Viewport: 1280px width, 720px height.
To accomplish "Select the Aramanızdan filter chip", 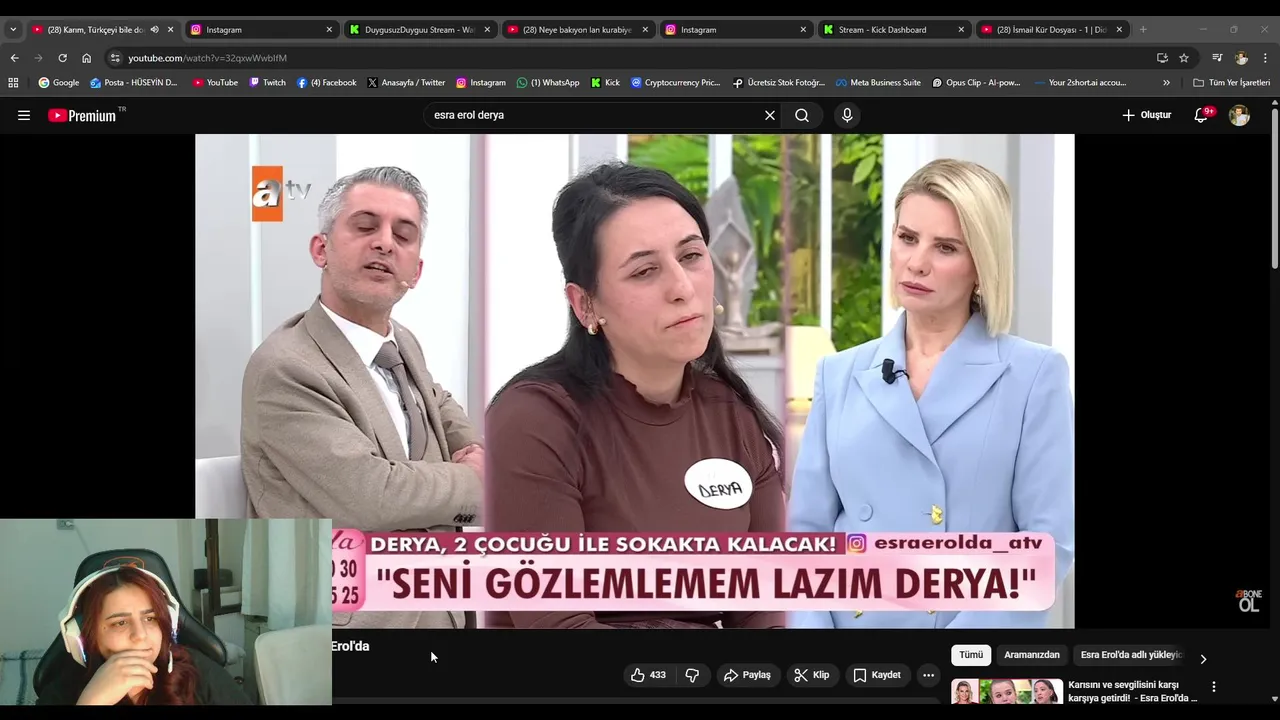I will pos(1032,655).
